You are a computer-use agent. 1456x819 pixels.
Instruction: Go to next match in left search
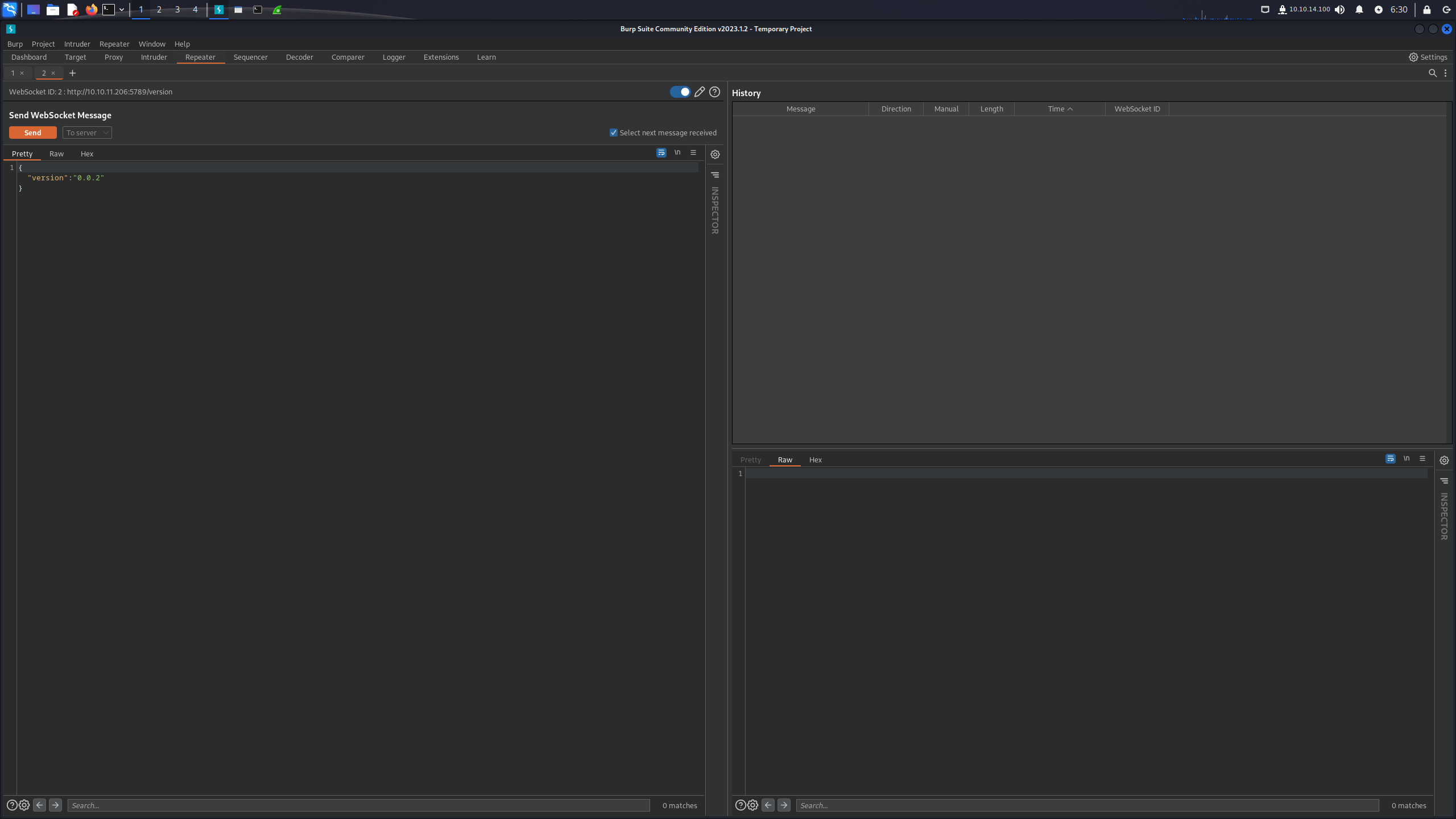pos(55,805)
